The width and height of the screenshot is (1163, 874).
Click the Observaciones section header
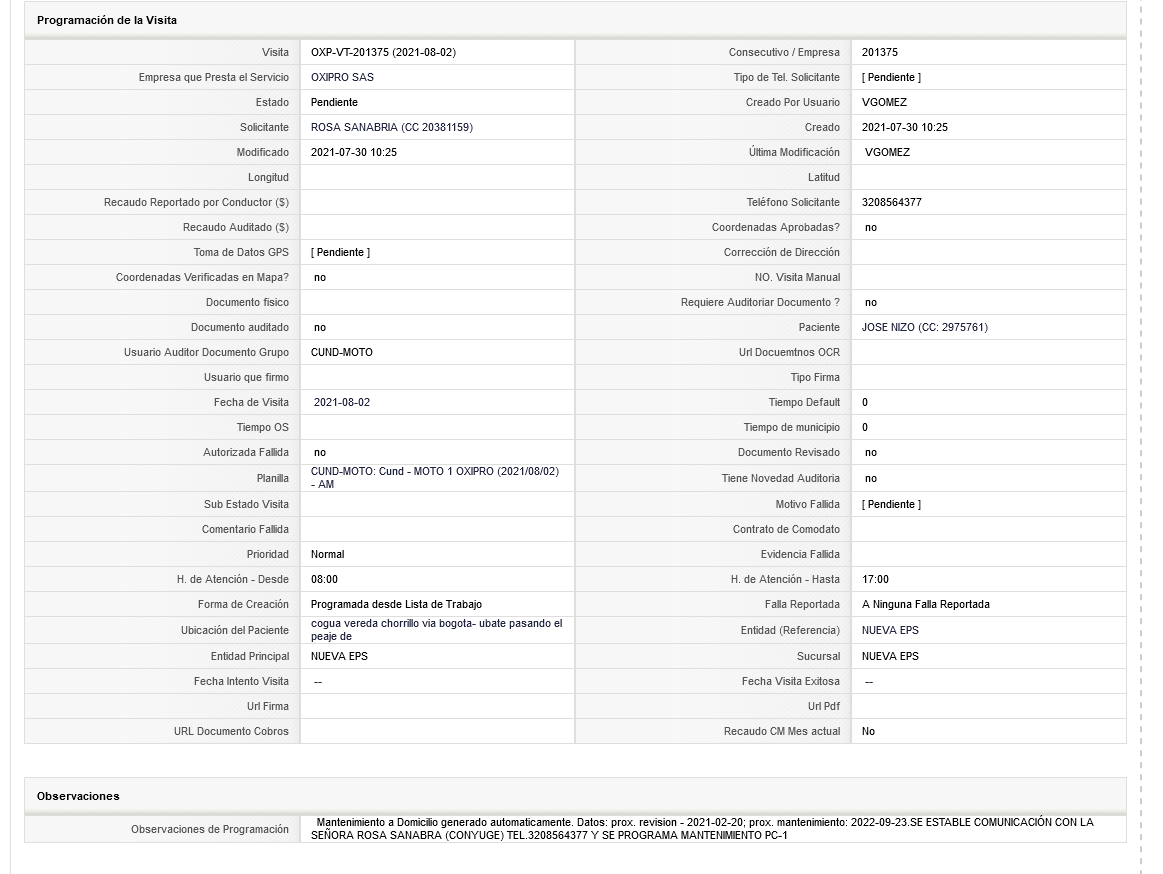coord(78,796)
